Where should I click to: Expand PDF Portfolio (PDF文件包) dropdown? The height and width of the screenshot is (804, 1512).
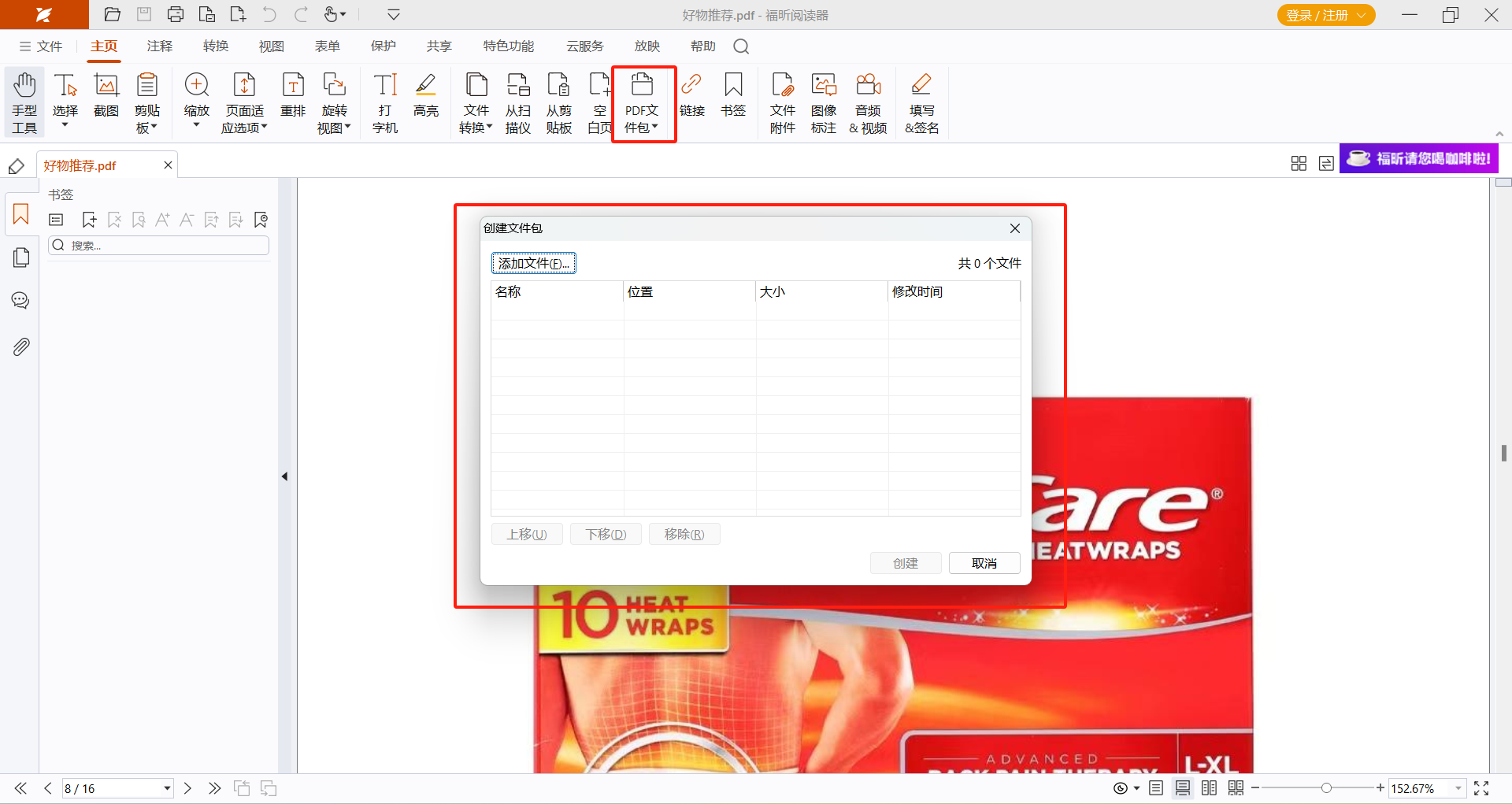coord(654,126)
